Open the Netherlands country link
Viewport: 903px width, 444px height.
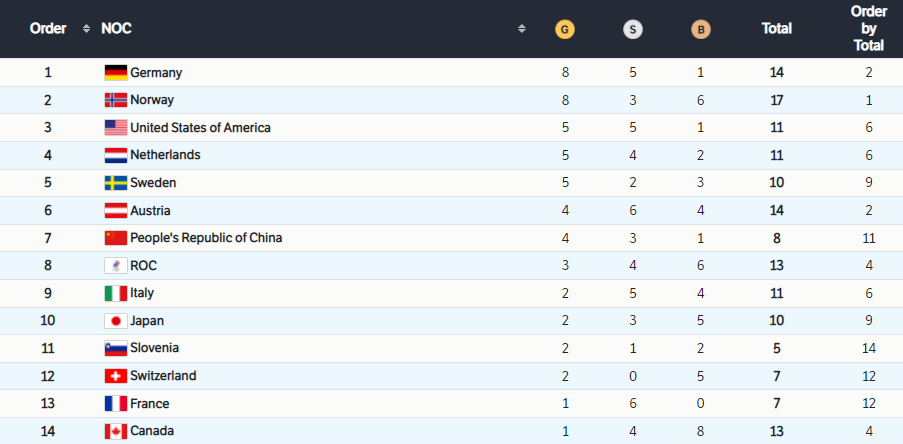point(165,155)
